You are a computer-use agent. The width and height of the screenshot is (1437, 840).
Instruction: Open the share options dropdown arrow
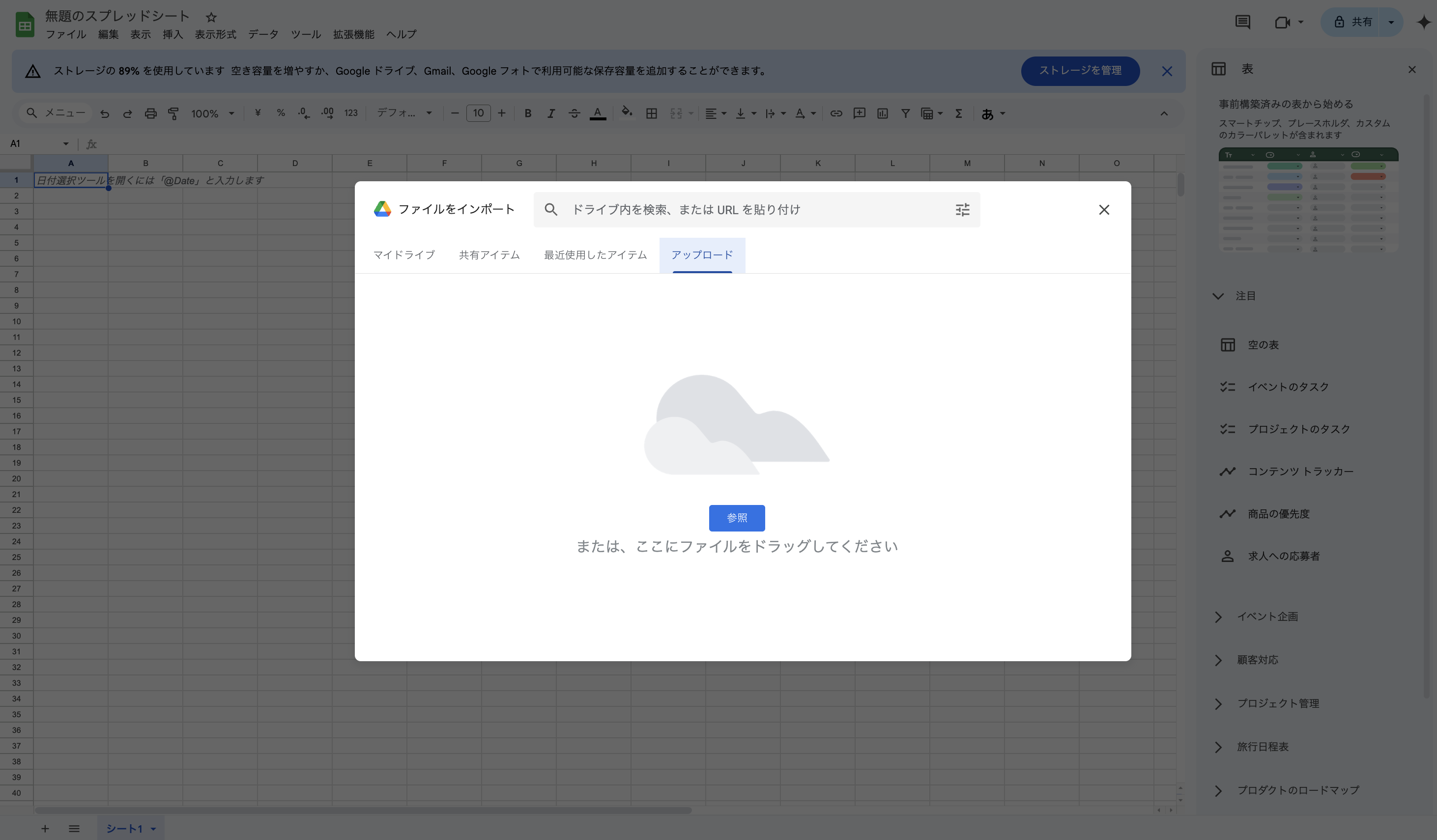coord(1391,22)
